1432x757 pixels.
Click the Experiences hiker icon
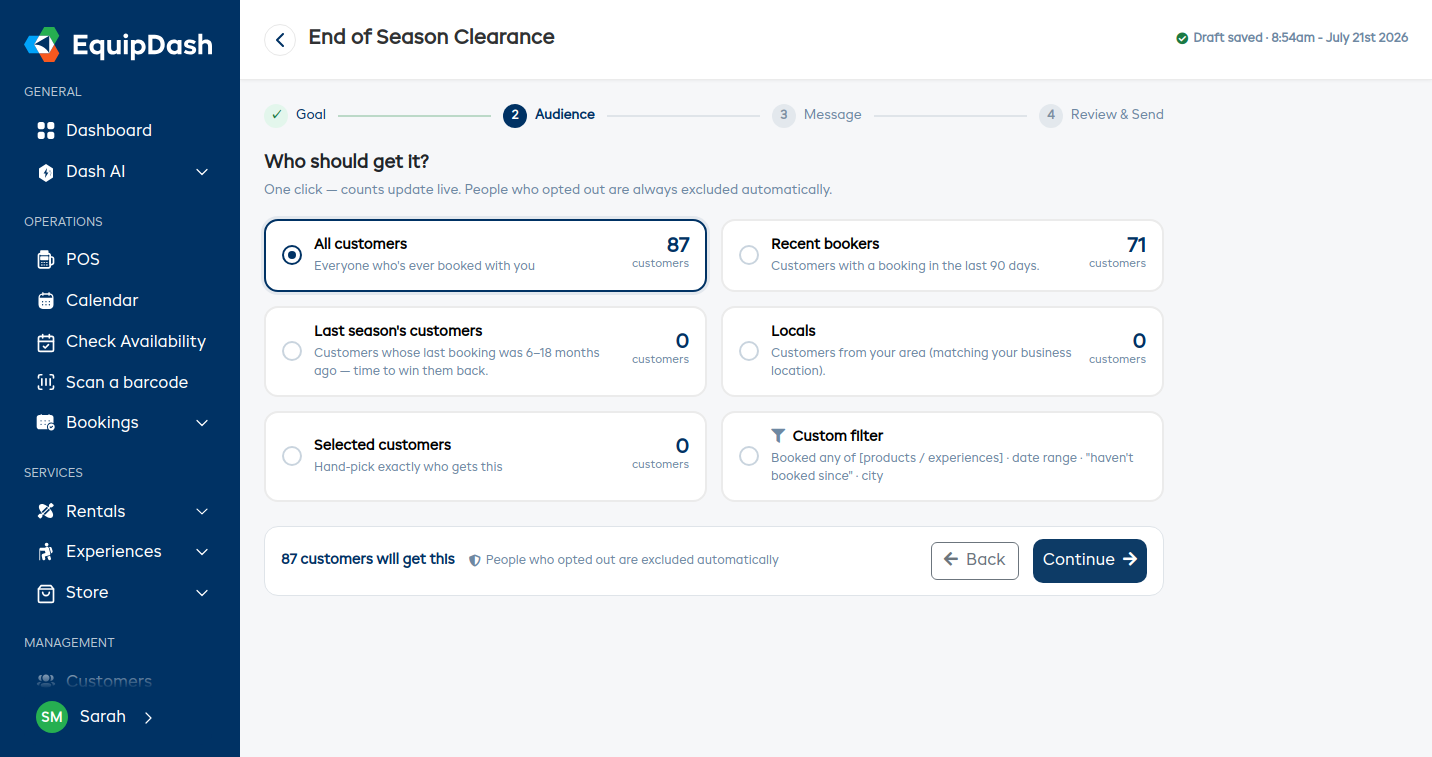45,552
